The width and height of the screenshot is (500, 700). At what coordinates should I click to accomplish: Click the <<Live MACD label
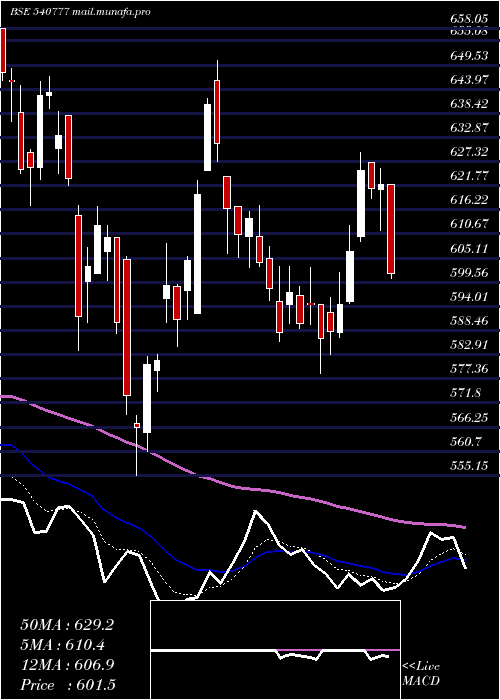coord(421,674)
